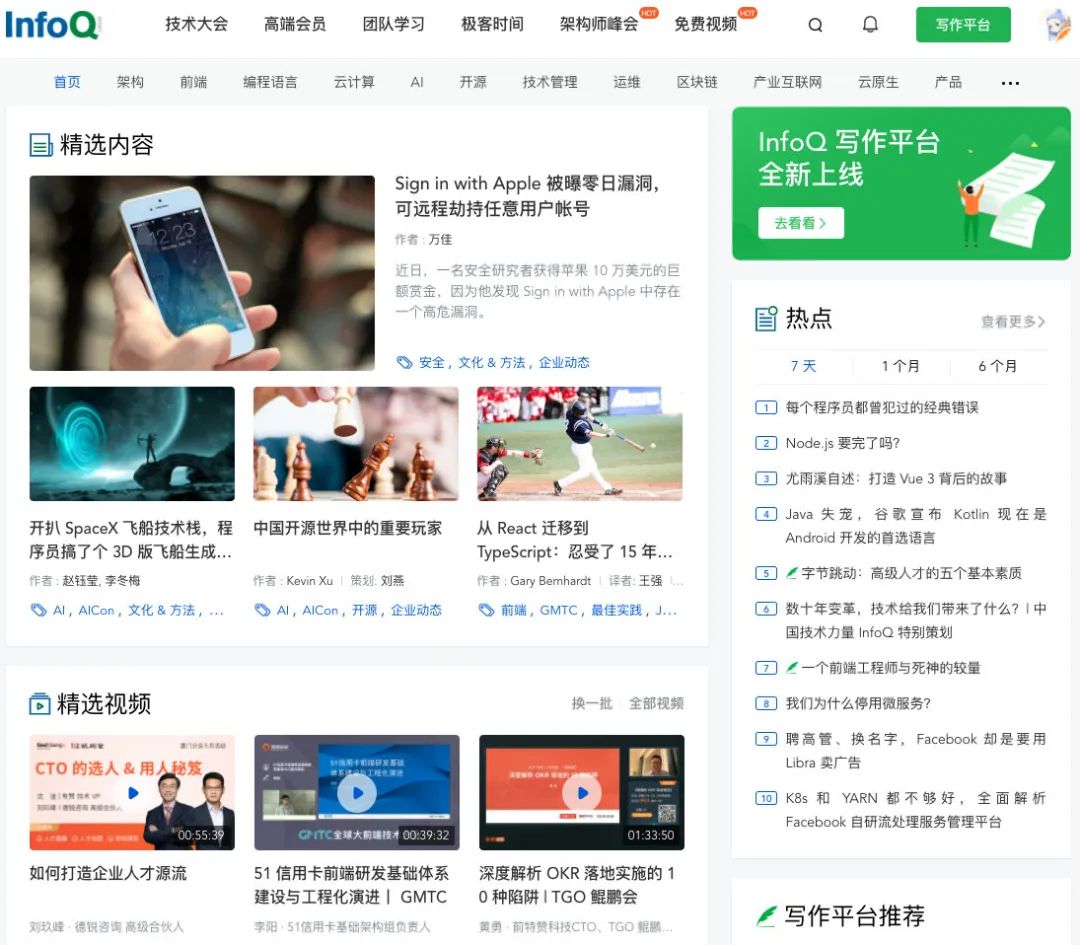
Task: Click the GMTC tag under React article
Action: click(x=558, y=610)
